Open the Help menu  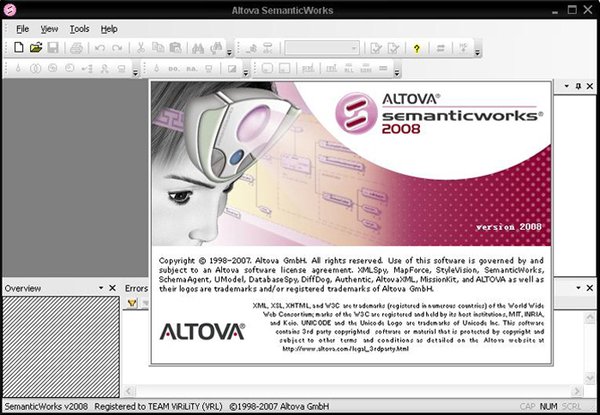point(109,29)
